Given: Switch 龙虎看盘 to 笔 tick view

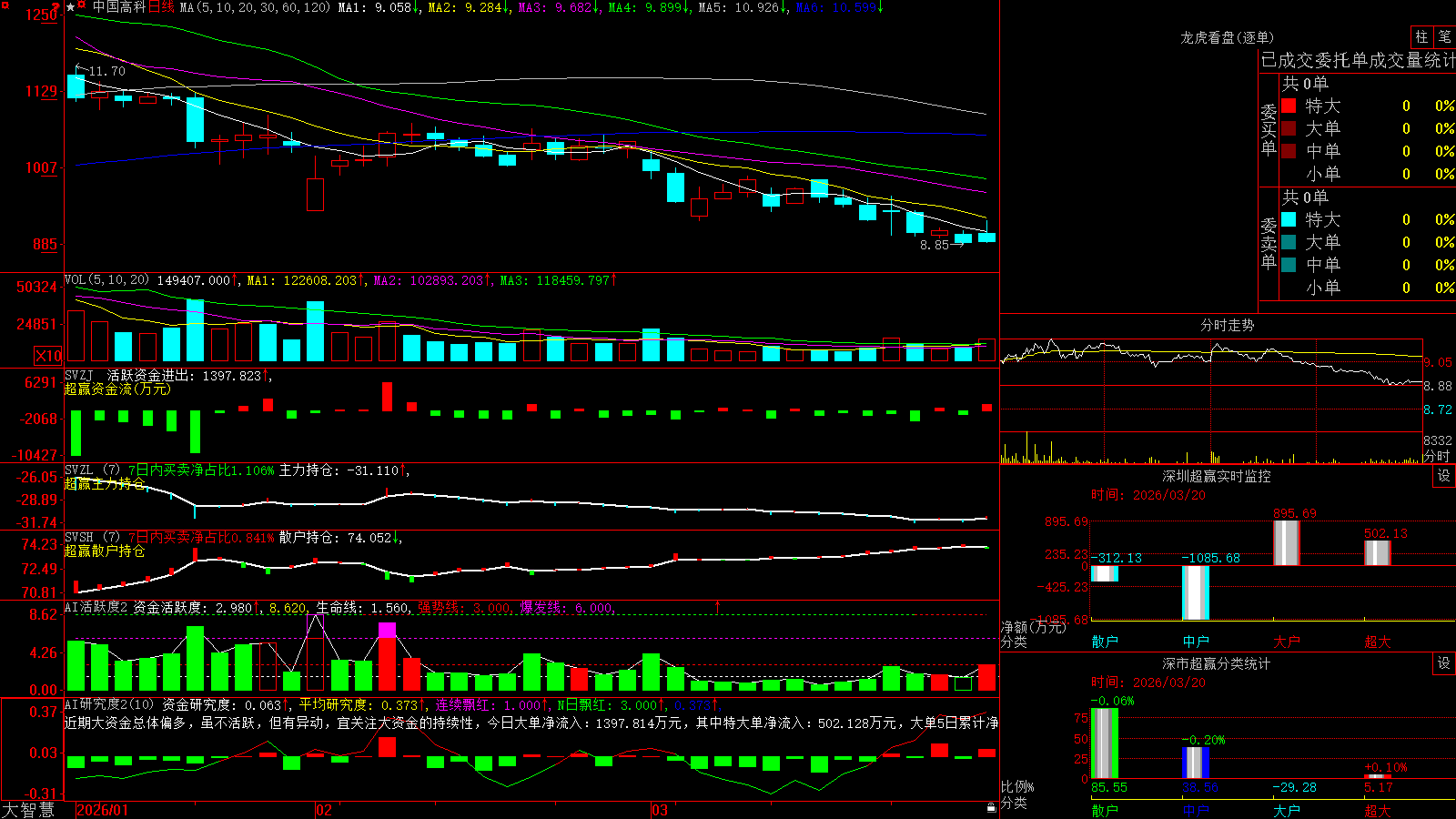Looking at the screenshot, I should click(x=1445, y=36).
